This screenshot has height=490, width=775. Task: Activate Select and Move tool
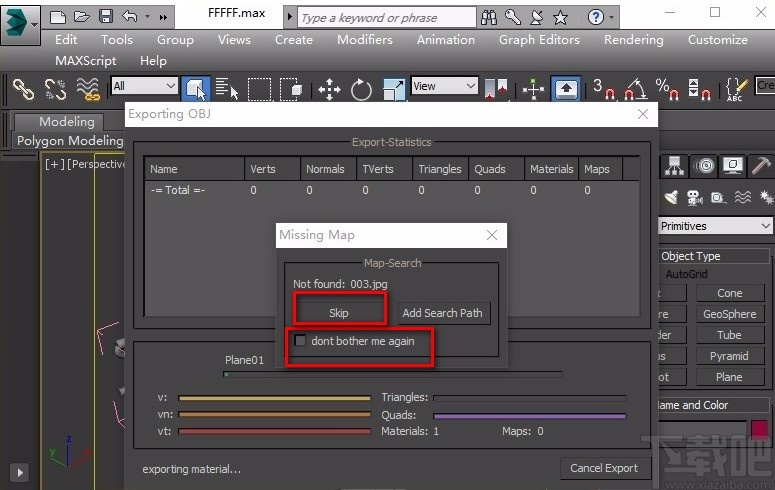pos(330,89)
